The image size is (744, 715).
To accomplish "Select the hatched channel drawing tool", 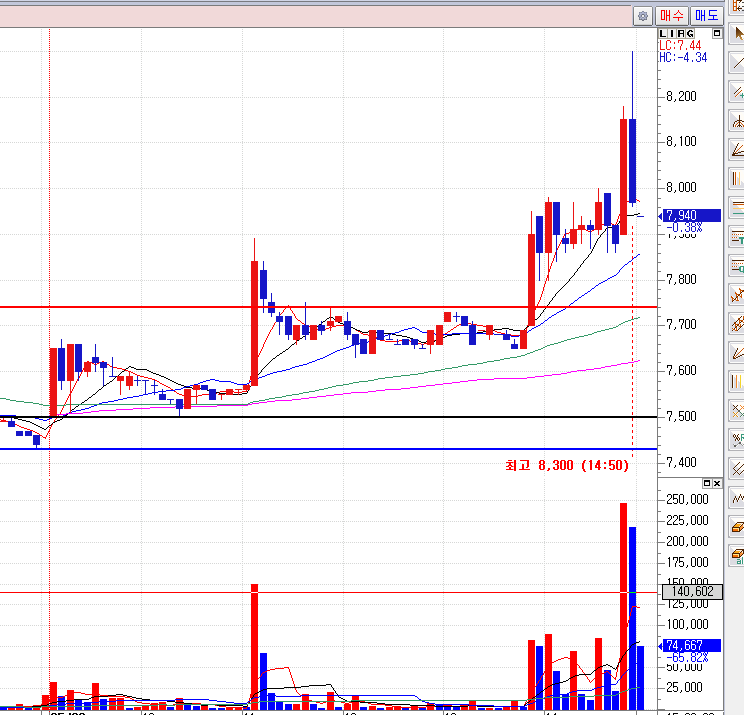I will [x=737, y=325].
